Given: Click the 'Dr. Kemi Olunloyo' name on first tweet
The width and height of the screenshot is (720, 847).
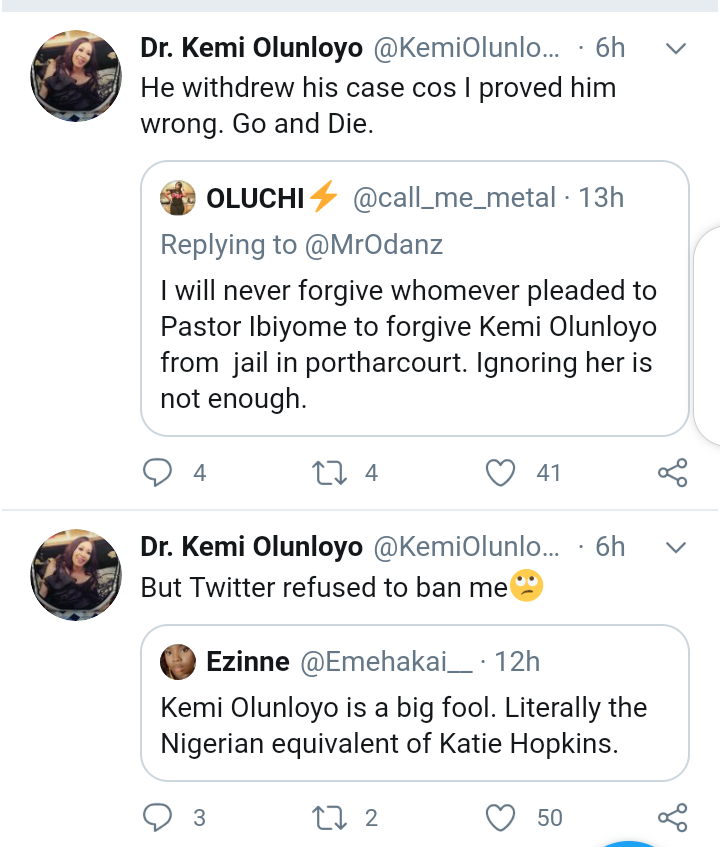Looking at the screenshot, I should pyautogui.click(x=251, y=47).
